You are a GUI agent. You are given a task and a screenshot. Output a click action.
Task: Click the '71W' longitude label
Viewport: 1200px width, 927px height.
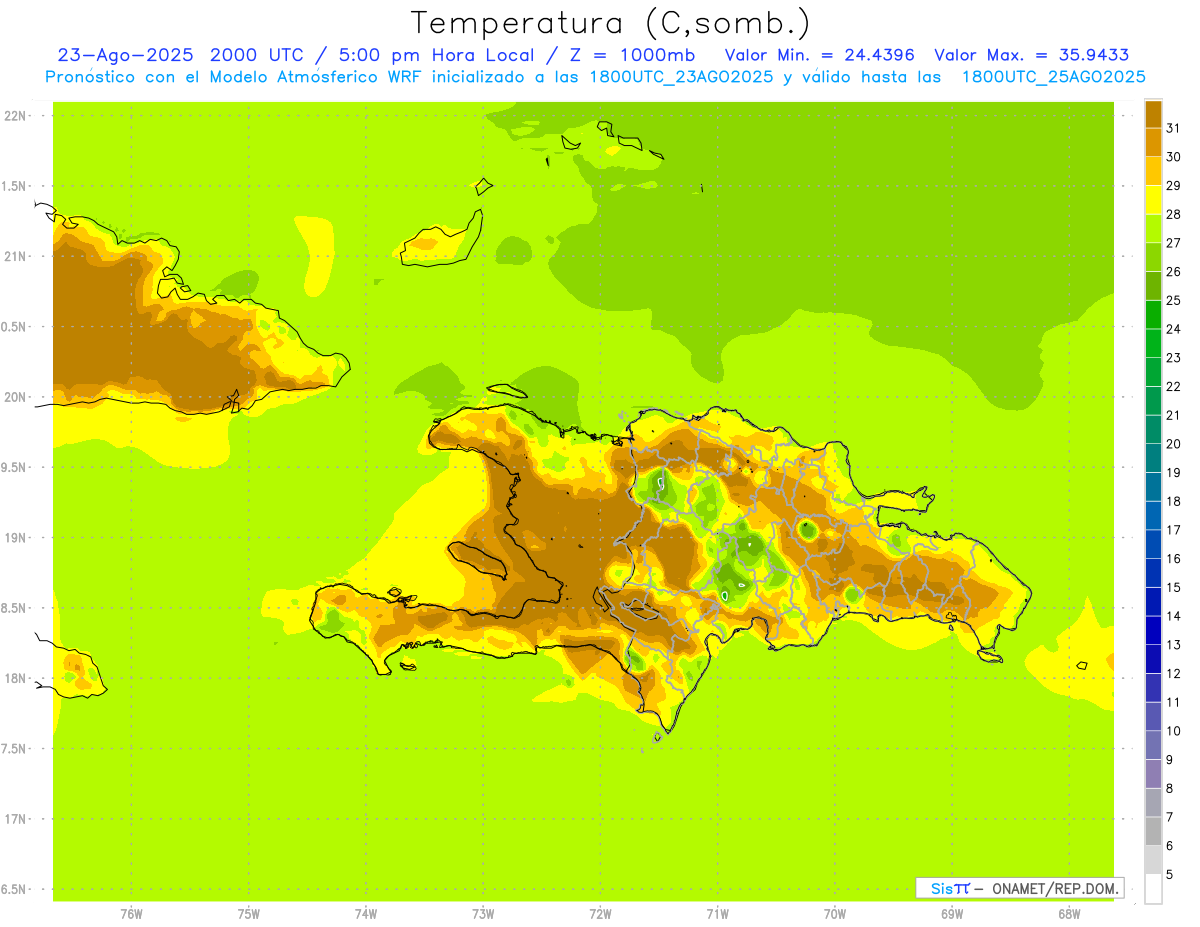pos(717,913)
